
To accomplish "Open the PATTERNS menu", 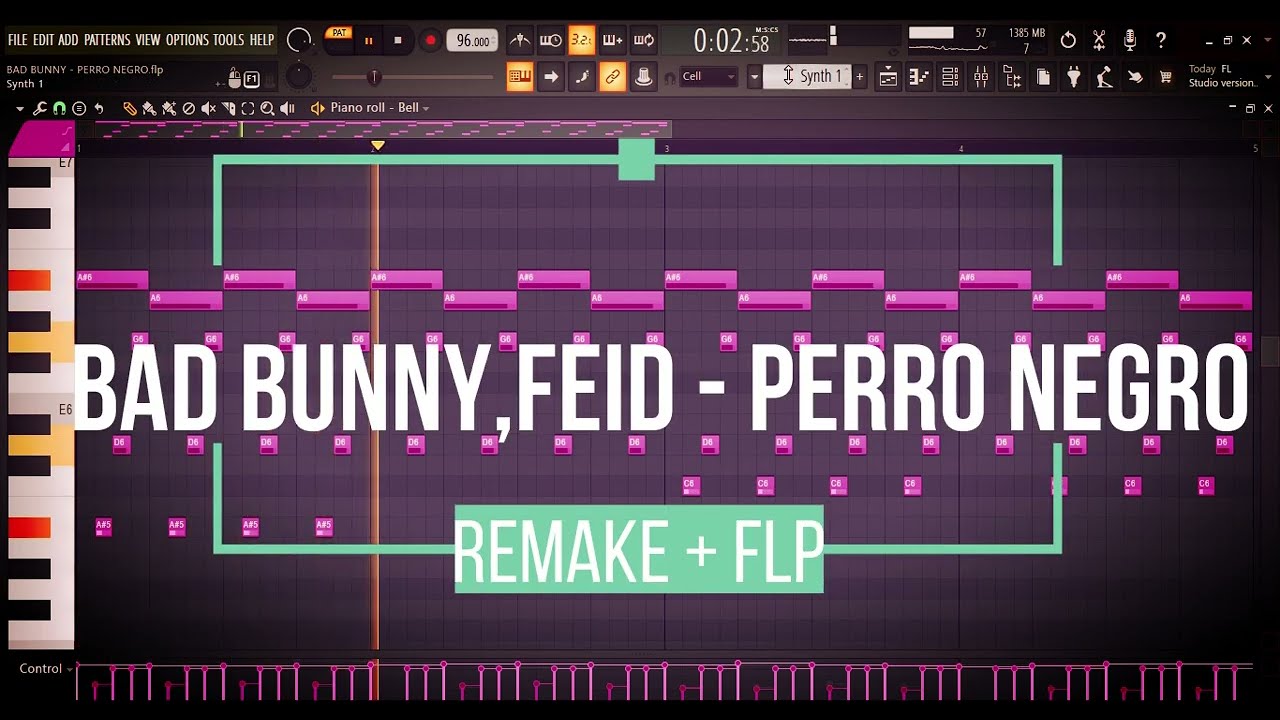I will pos(107,40).
